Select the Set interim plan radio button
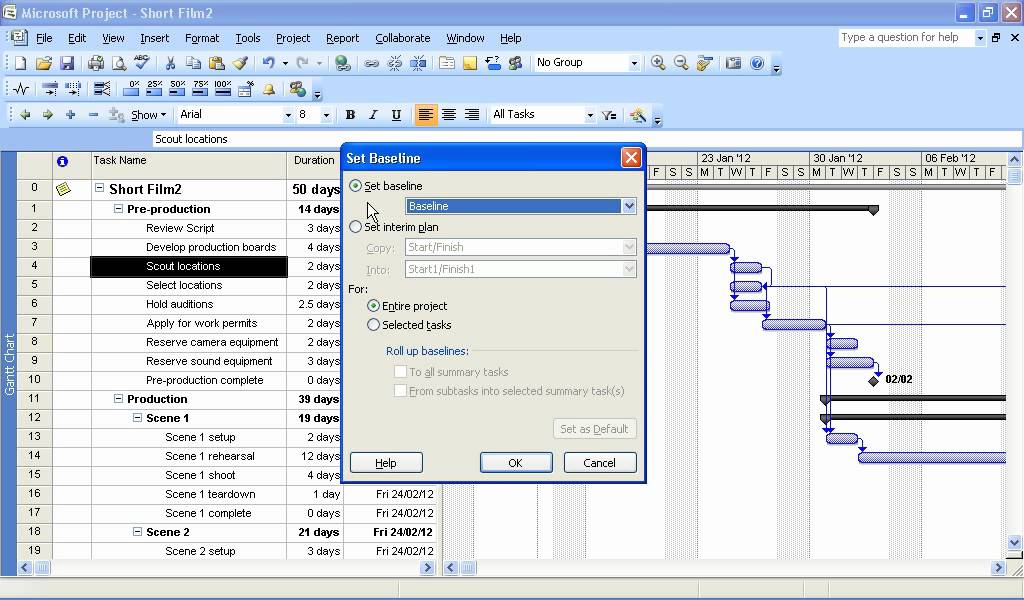The image size is (1024, 600). (x=355, y=227)
